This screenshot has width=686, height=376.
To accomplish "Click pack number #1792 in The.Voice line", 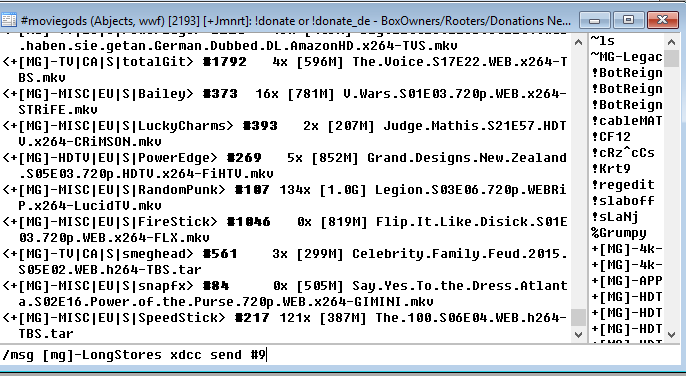I will (225, 62).
